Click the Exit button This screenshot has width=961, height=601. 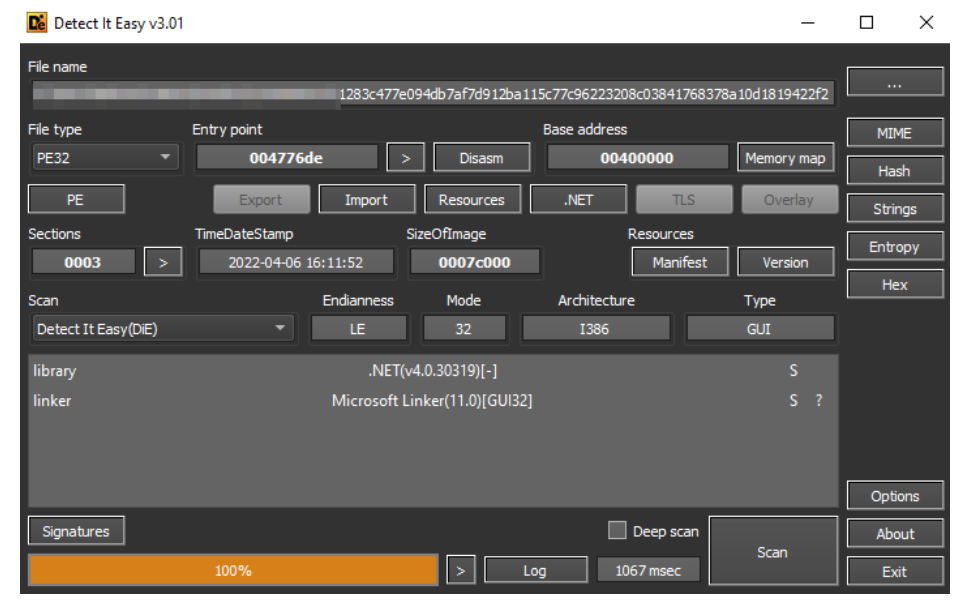(x=894, y=572)
